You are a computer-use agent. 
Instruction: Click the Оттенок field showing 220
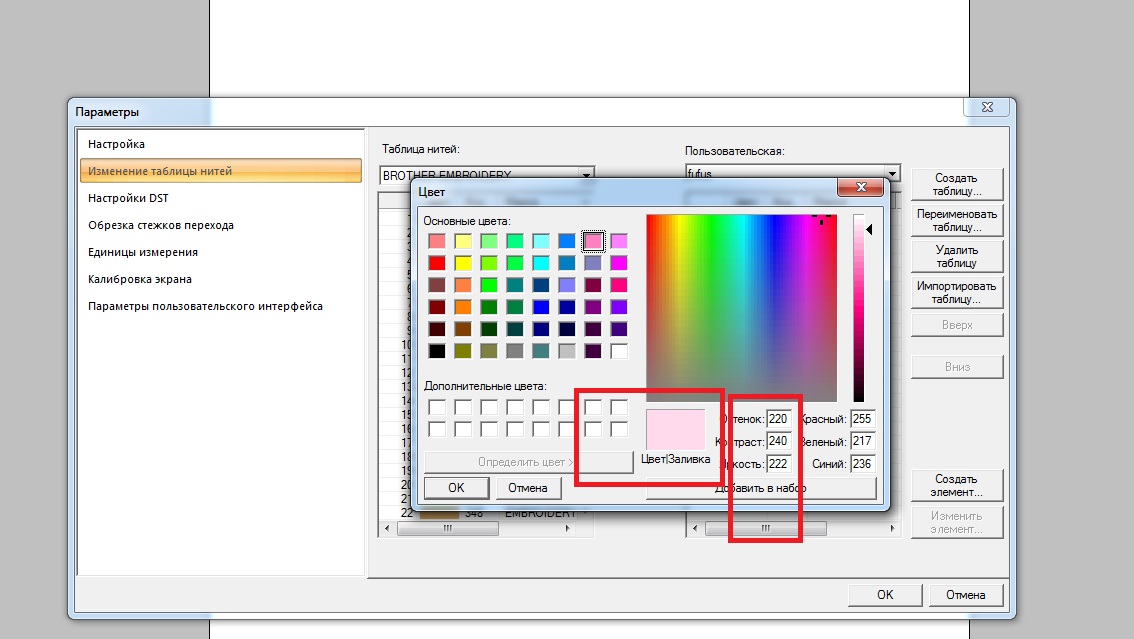pyautogui.click(x=778, y=419)
